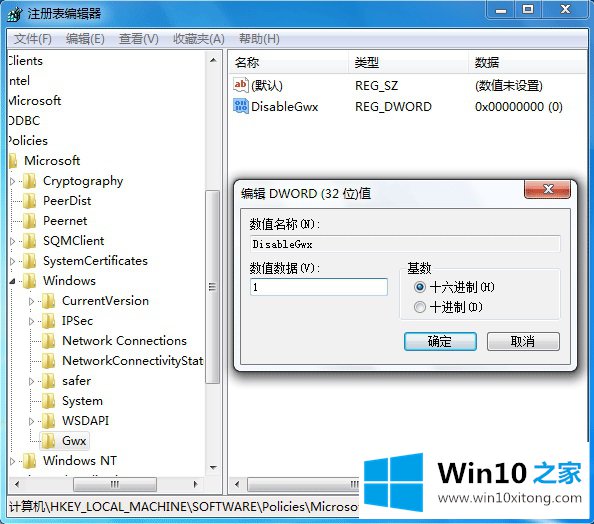
Task: Expand the WSDAPI tree node
Action: (x=31, y=421)
